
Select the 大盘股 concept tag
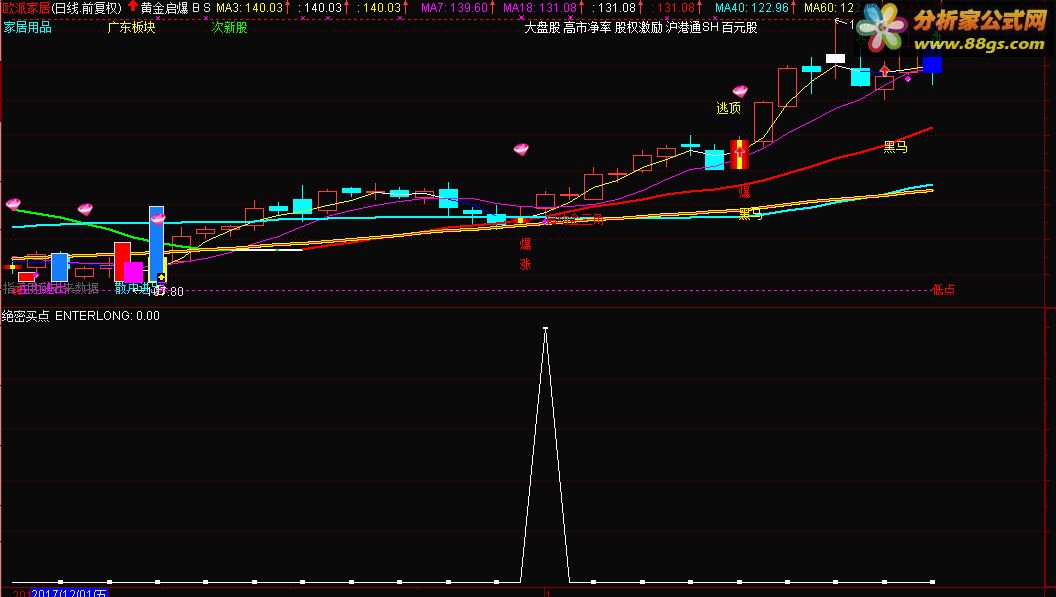pyautogui.click(x=542, y=28)
